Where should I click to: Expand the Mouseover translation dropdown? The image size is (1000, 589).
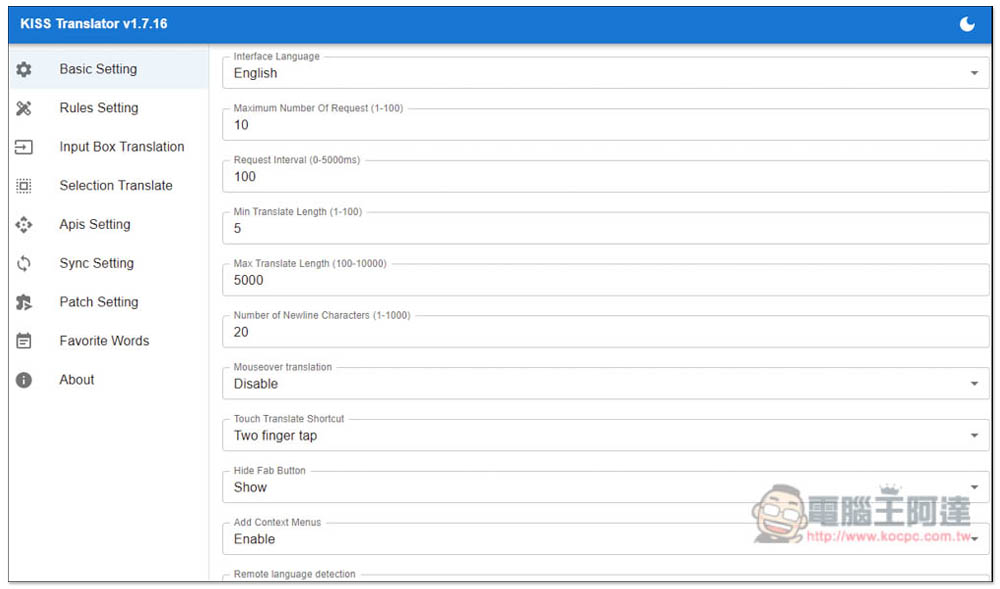tap(605, 384)
